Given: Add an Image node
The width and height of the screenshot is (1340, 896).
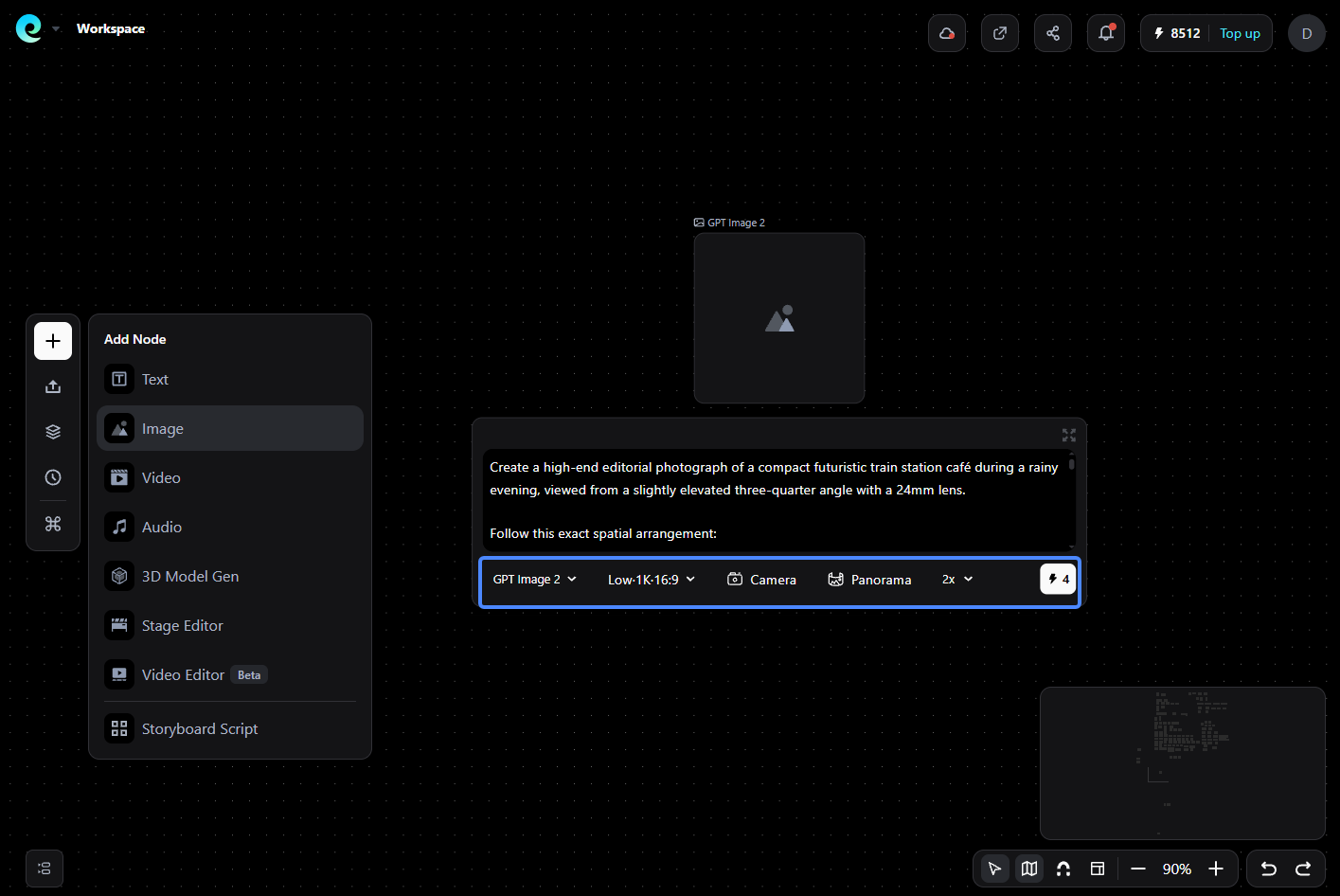Looking at the screenshot, I should tap(230, 428).
